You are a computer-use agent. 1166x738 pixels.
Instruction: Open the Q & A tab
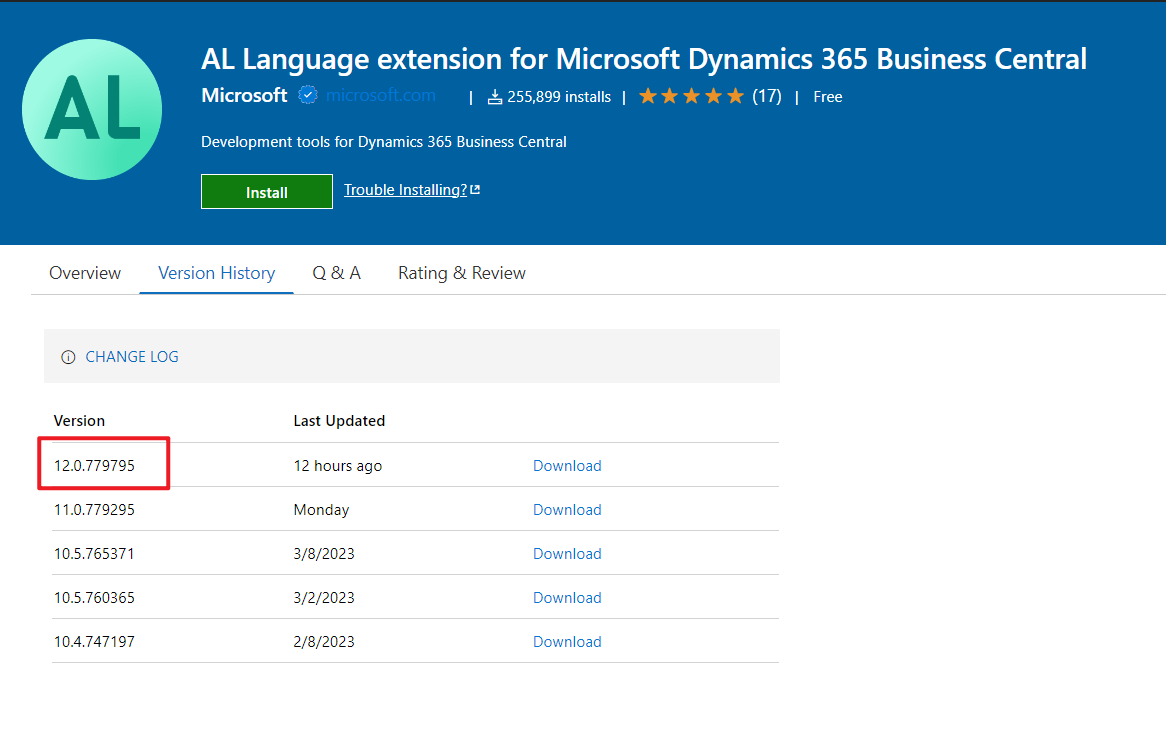(x=337, y=273)
